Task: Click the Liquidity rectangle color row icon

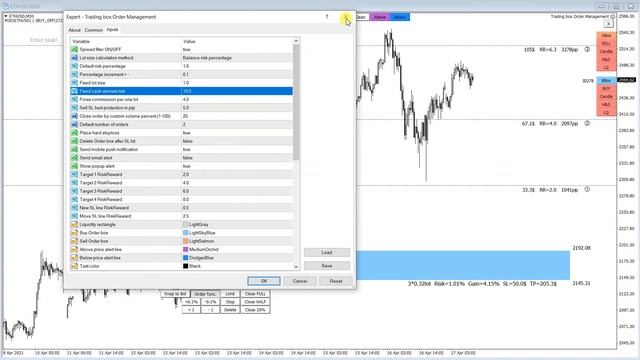Action: [74, 224]
